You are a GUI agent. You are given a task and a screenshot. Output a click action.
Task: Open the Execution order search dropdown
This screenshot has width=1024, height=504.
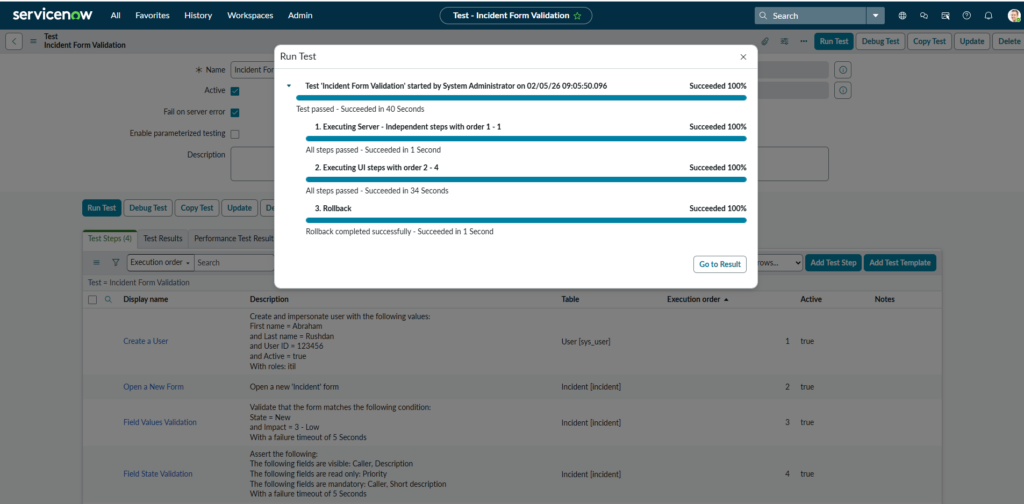[x=160, y=262]
